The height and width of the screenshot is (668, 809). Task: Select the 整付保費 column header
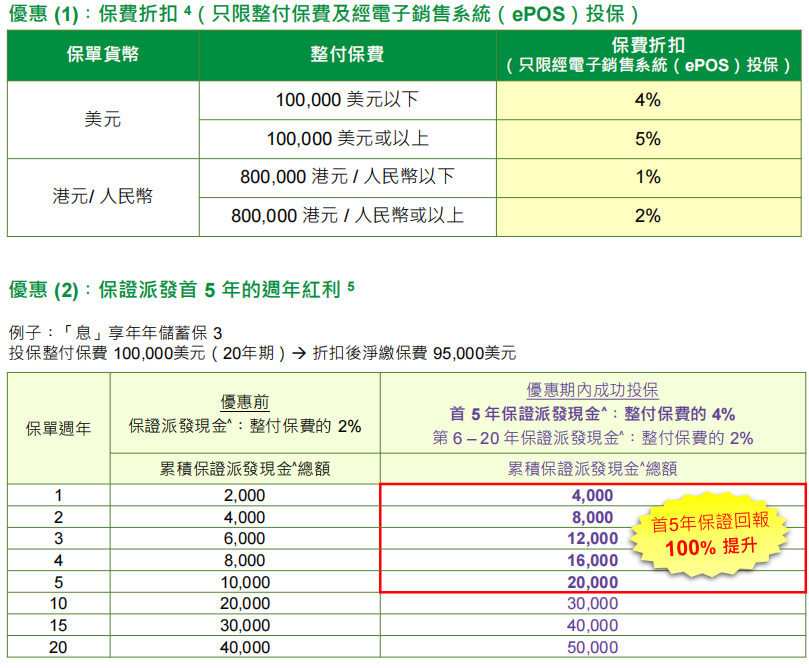[347, 55]
